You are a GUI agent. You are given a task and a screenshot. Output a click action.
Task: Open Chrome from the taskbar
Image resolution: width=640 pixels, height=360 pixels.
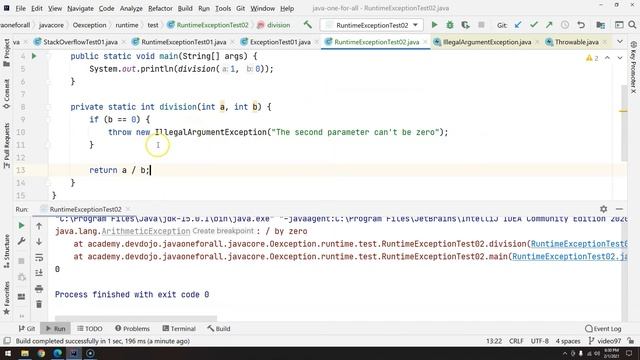click(x=41, y=353)
